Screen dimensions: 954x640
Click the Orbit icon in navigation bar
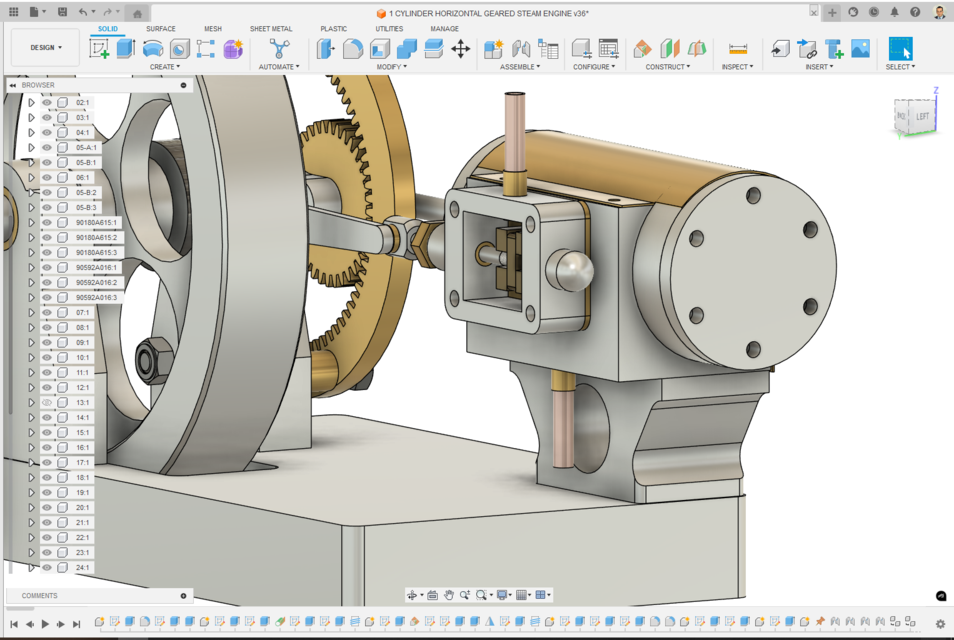(412, 594)
